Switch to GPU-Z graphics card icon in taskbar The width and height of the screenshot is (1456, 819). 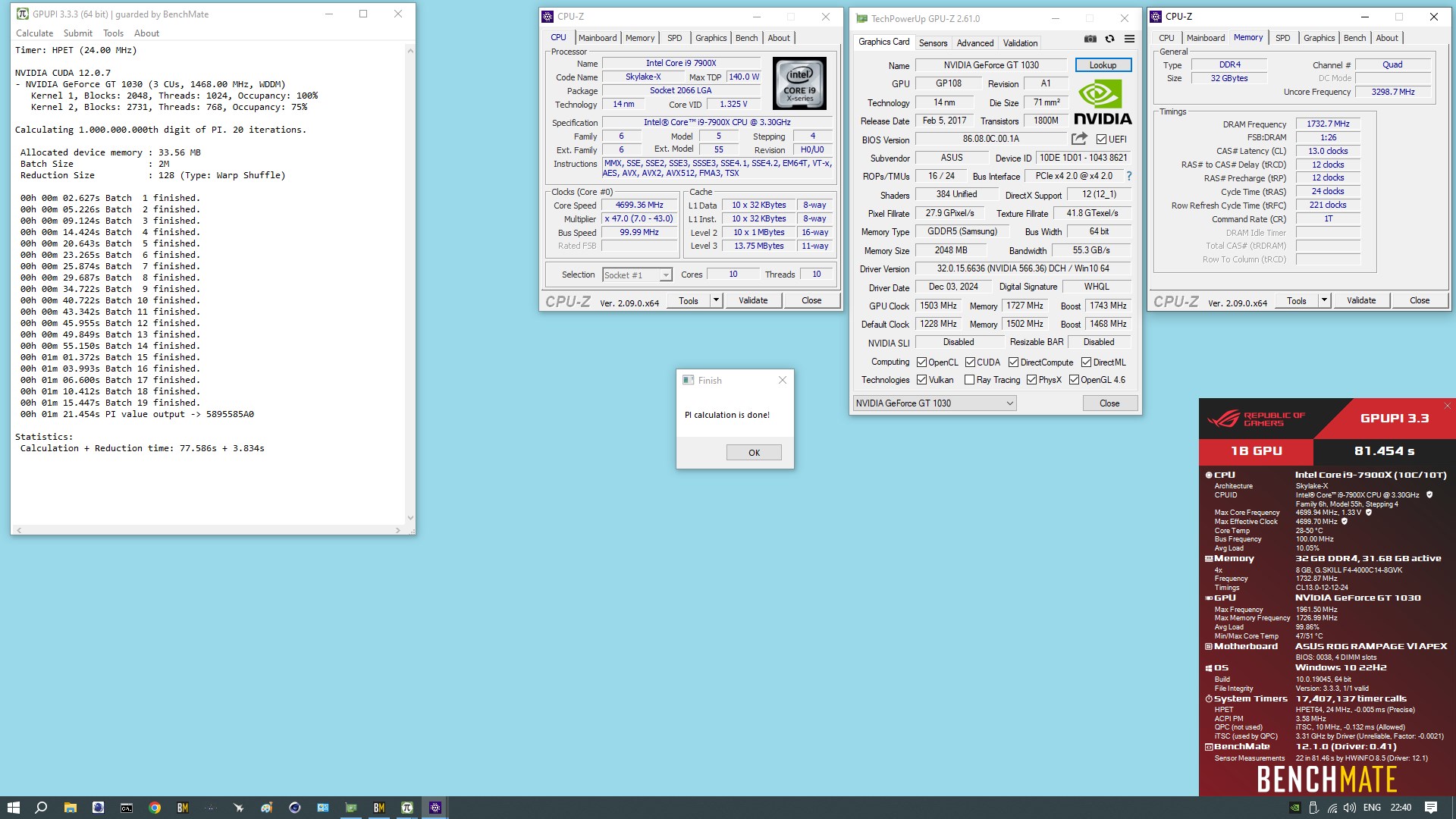coord(351,808)
